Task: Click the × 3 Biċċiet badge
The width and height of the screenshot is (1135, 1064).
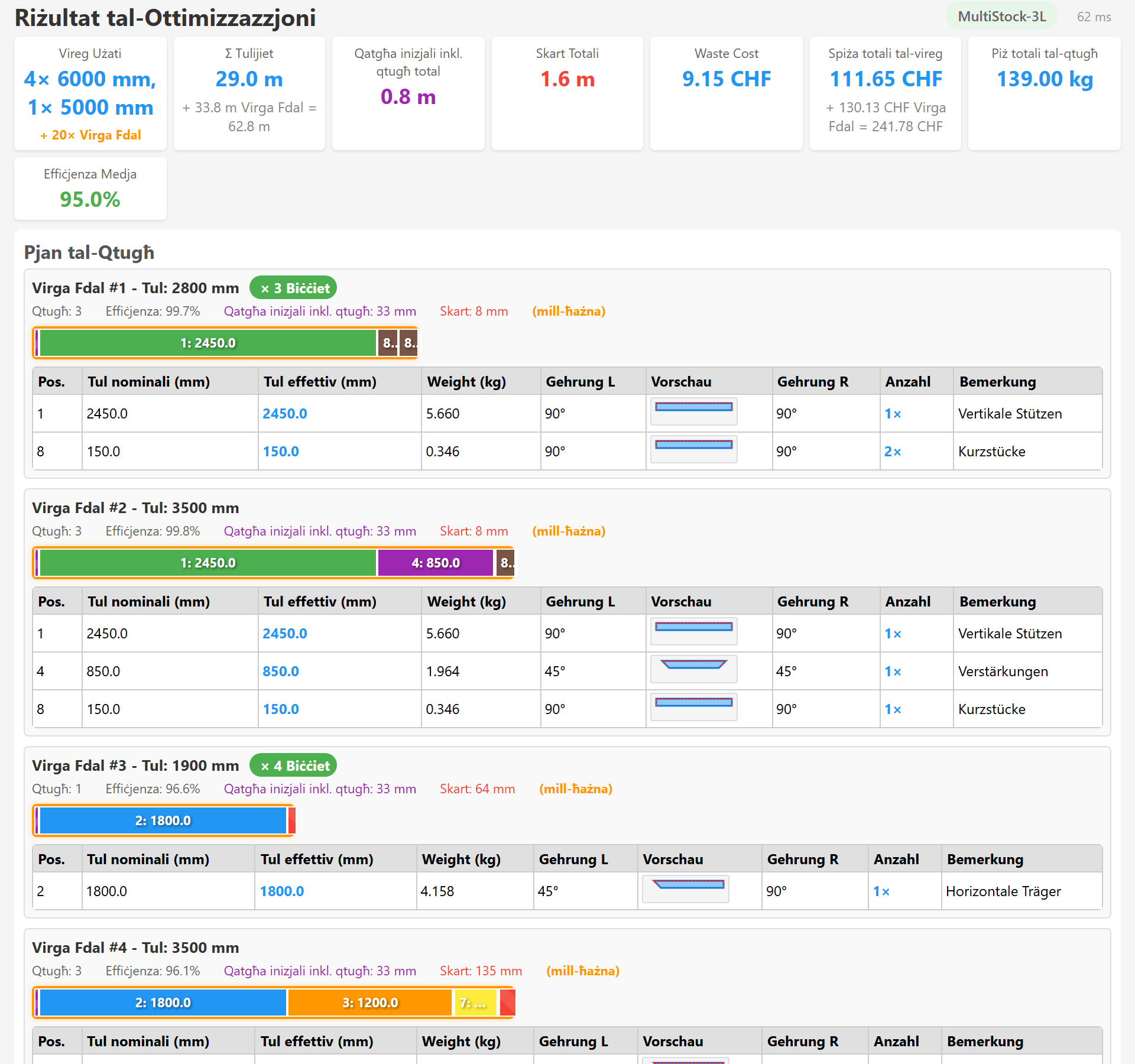Action: (x=293, y=288)
